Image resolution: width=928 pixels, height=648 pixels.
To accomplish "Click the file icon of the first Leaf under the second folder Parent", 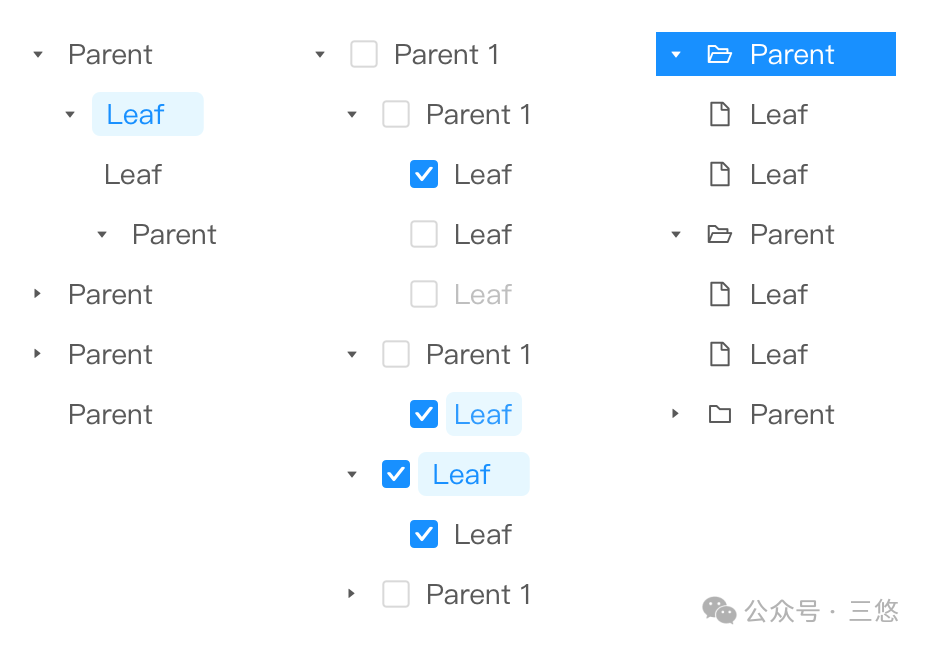I will (x=719, y=294).
